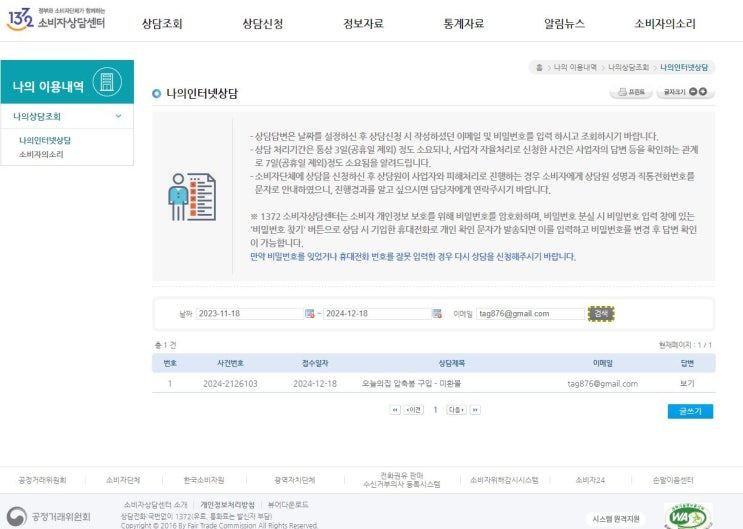743x529 pixels.
Task: Open 소비자24 footer link
Action: 590,480
